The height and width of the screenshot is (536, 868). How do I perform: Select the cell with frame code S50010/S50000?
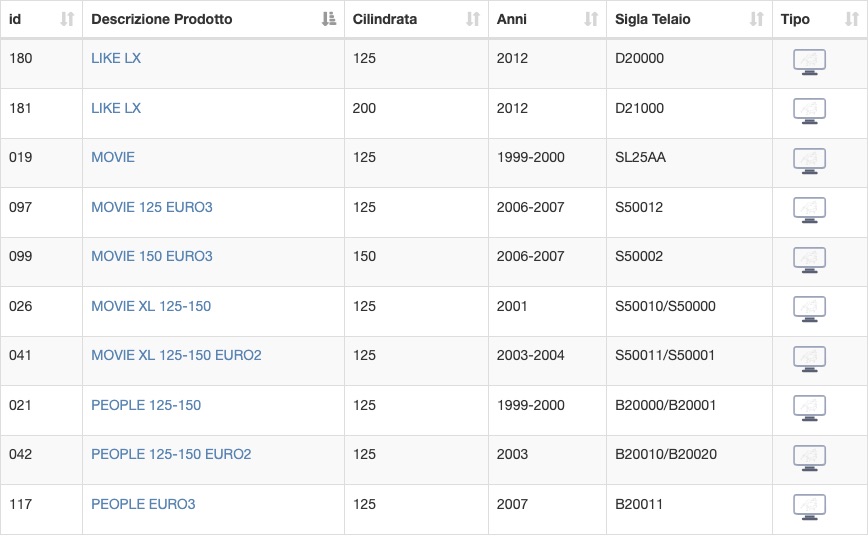(689, 311)
